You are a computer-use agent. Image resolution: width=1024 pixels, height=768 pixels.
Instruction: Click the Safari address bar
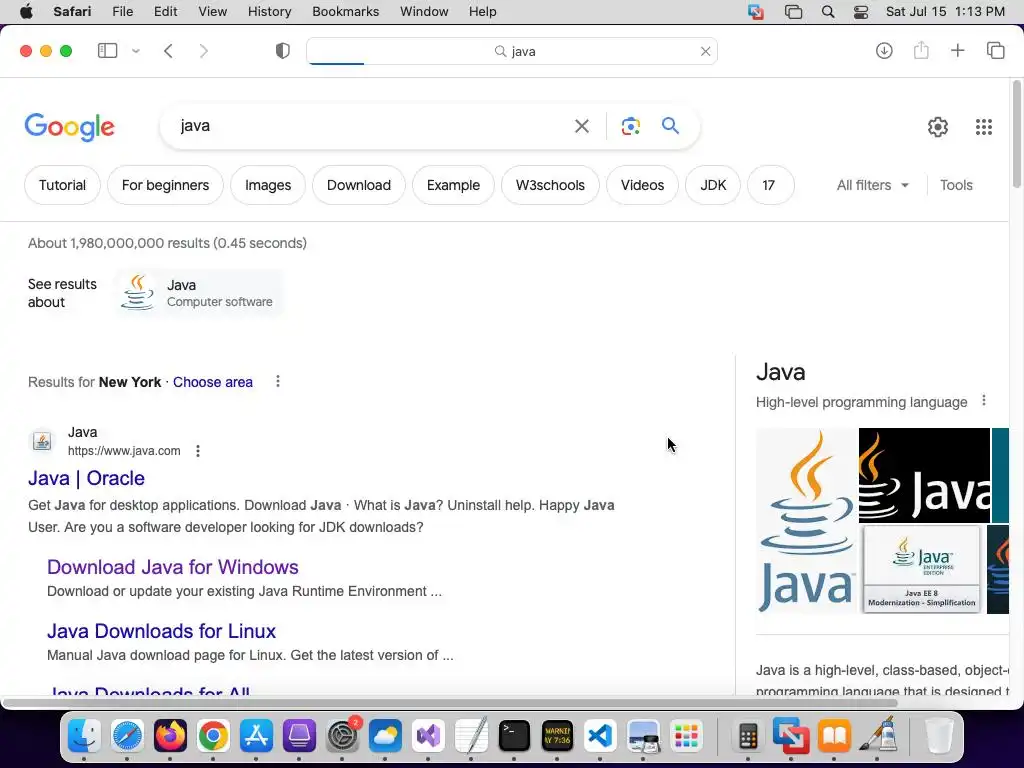point(512,51)
